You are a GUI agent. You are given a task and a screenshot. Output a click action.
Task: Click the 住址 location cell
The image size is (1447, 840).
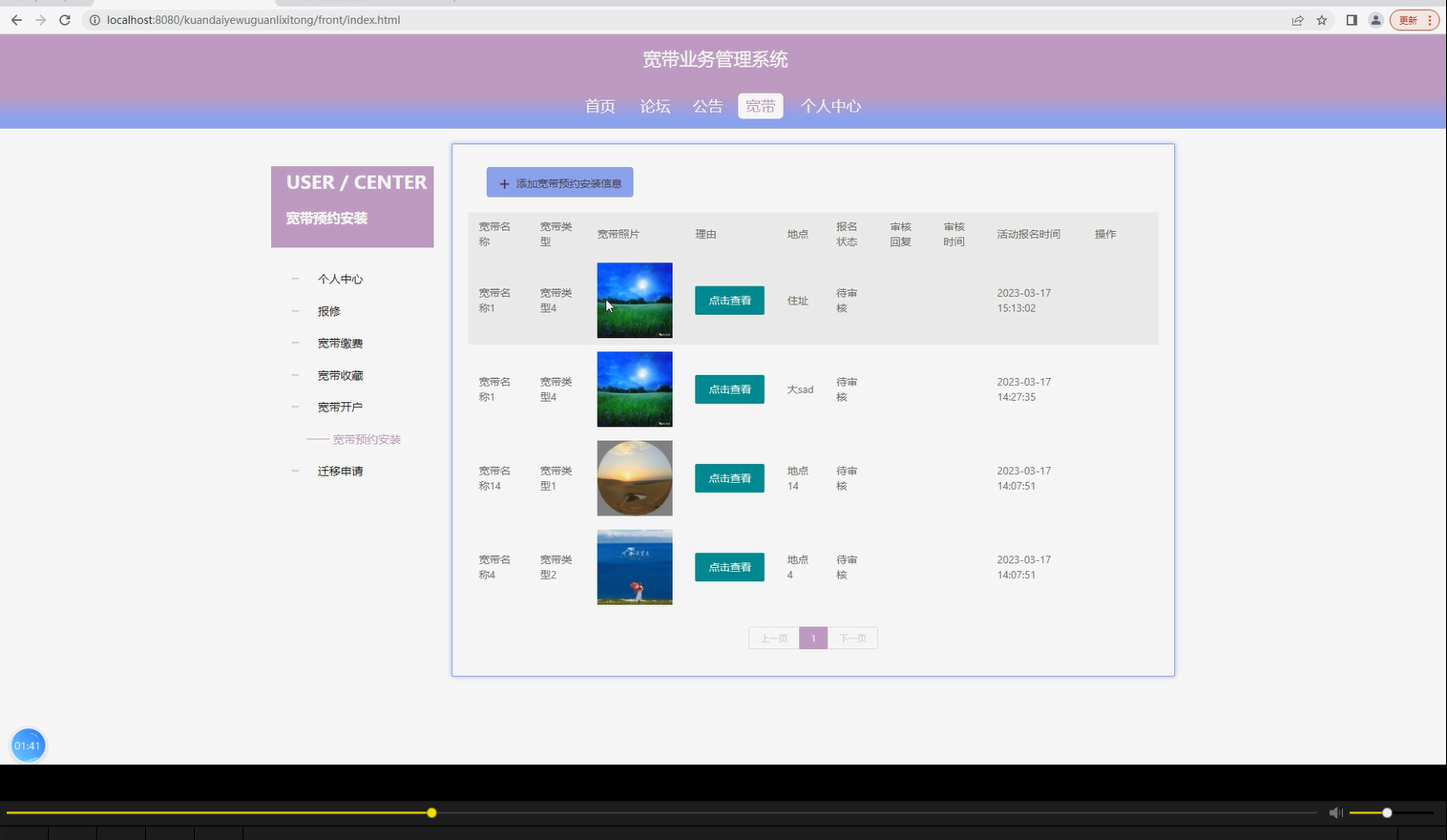(x=798, y=301)
